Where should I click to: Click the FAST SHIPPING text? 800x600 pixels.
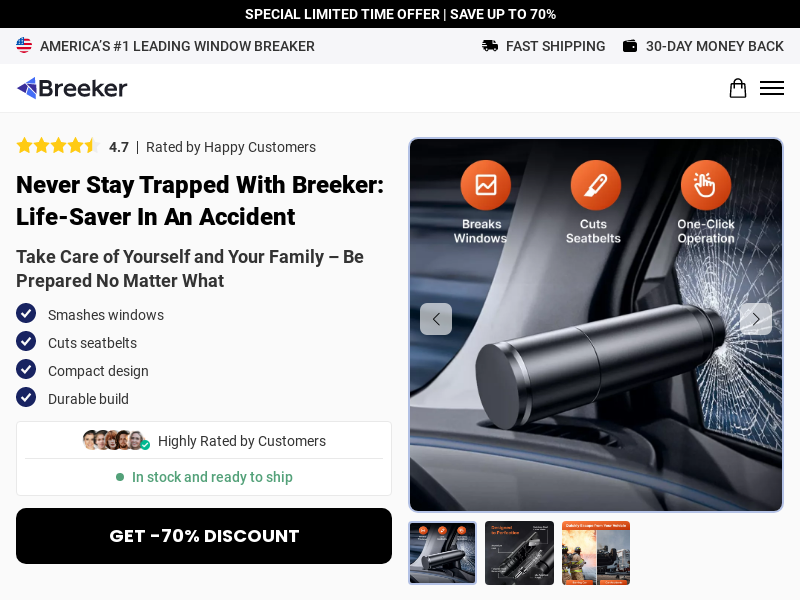pos(556,46)
